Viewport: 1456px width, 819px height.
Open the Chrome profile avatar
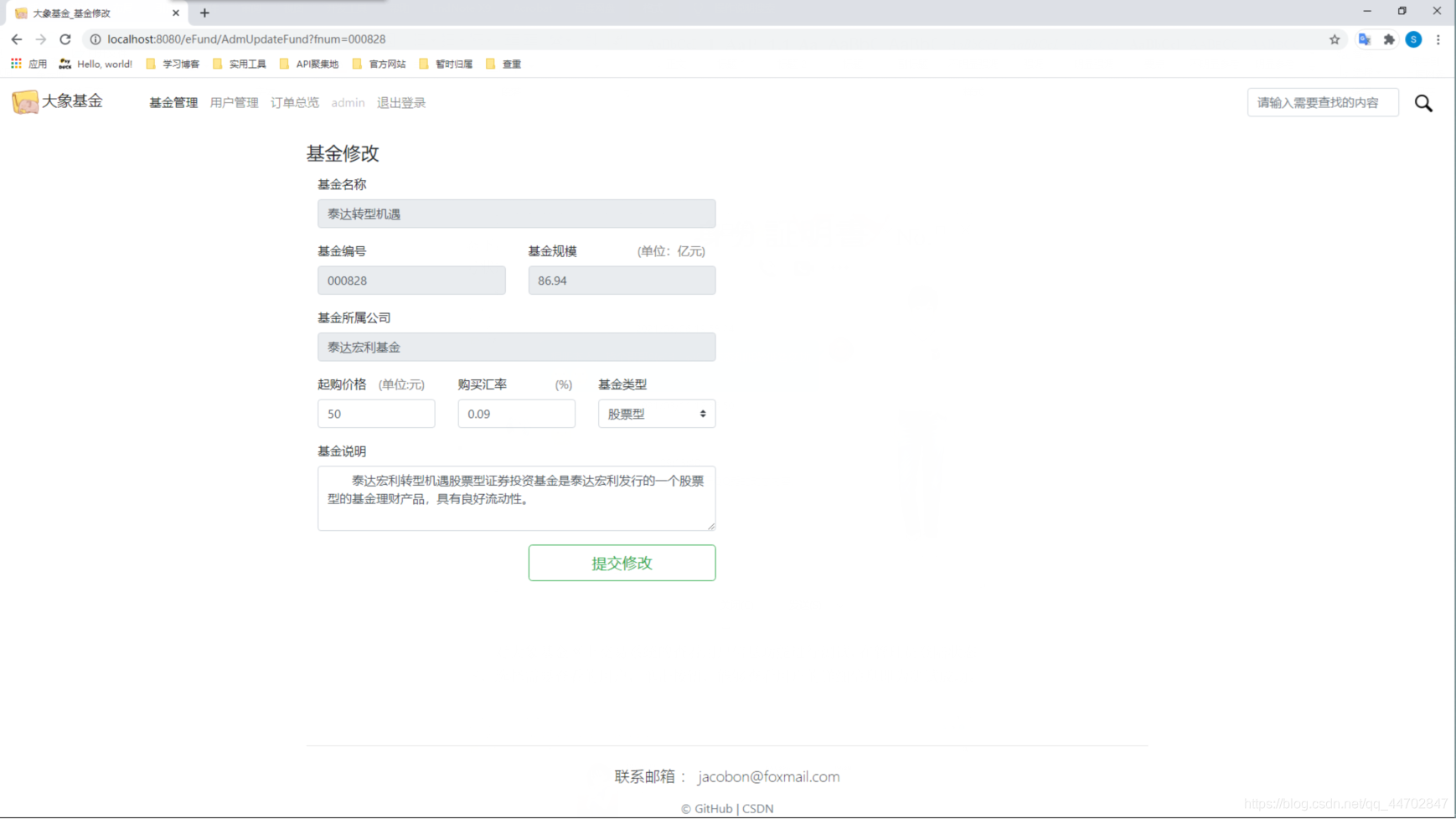pyautogui.click(x=1413, y=39)
